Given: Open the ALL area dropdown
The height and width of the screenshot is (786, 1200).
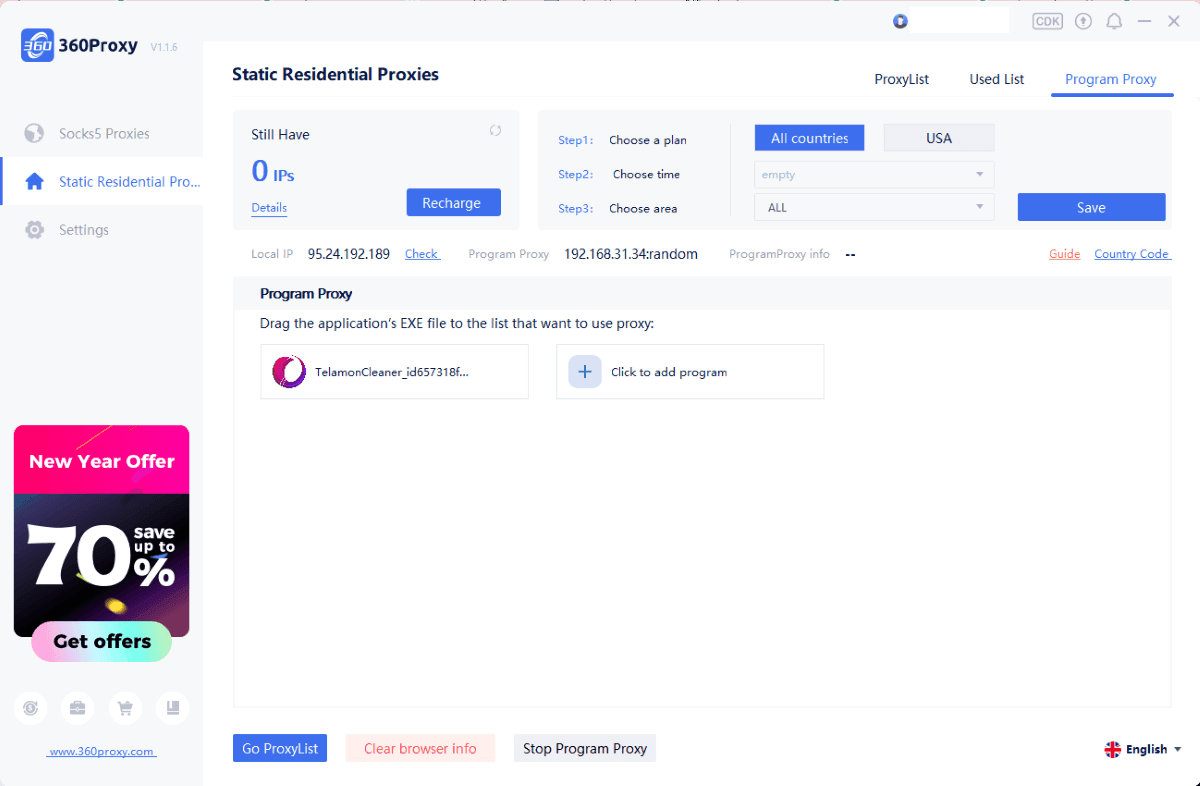Looking at the screenshot, I should click(x=874, y=208).
